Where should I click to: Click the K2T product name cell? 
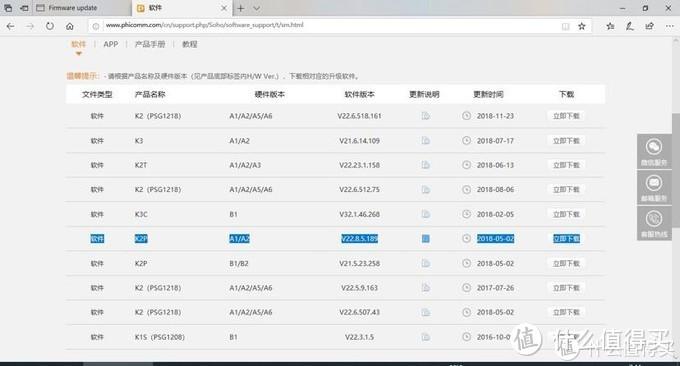(141, 165)
